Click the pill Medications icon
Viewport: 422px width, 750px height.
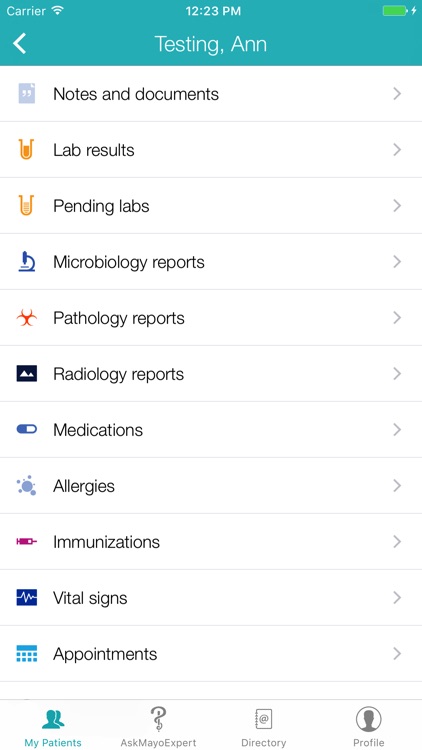(x=26, y=430)
